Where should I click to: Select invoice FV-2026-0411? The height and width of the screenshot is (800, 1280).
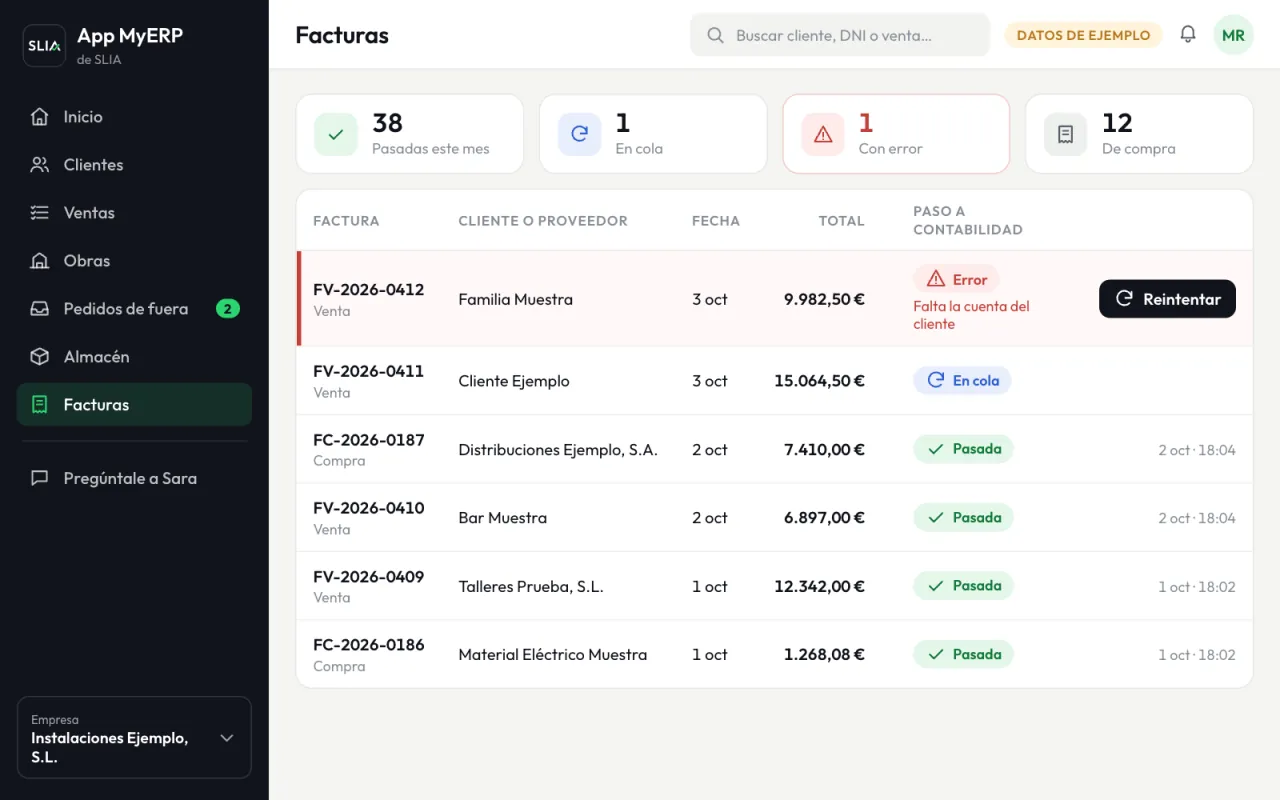click(x=368, y=371)
